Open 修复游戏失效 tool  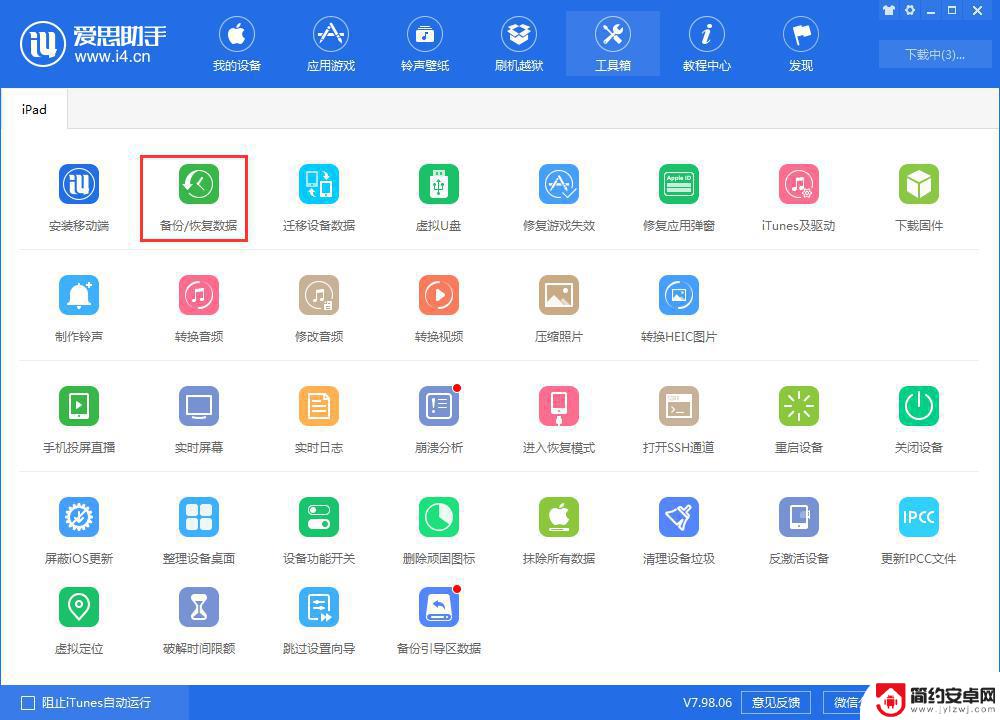559,184
